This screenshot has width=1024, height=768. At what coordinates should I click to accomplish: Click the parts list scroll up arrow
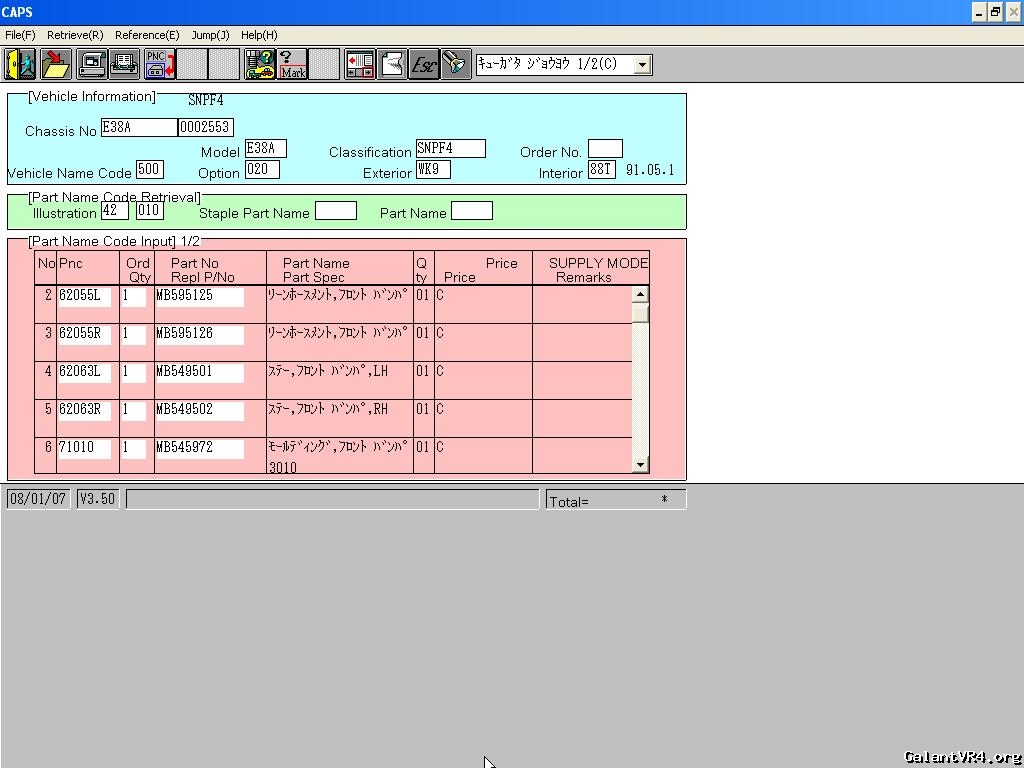(640, 295)
